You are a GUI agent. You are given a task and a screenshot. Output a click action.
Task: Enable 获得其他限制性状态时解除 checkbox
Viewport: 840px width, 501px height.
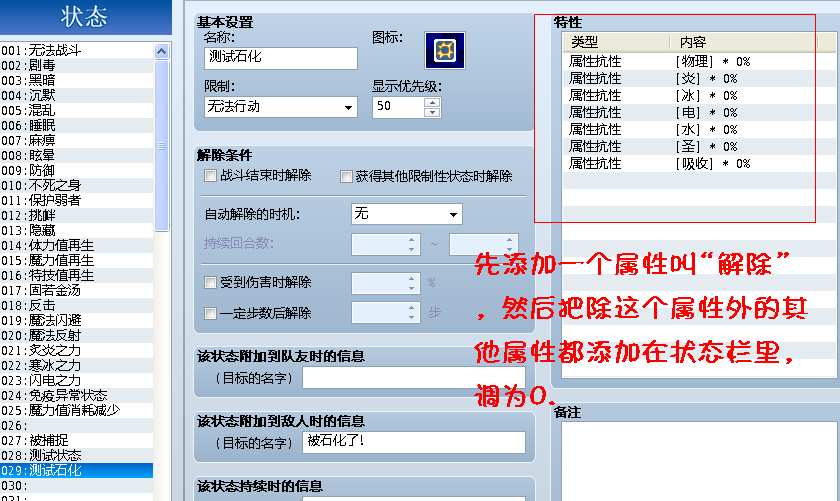click(346, 176)
